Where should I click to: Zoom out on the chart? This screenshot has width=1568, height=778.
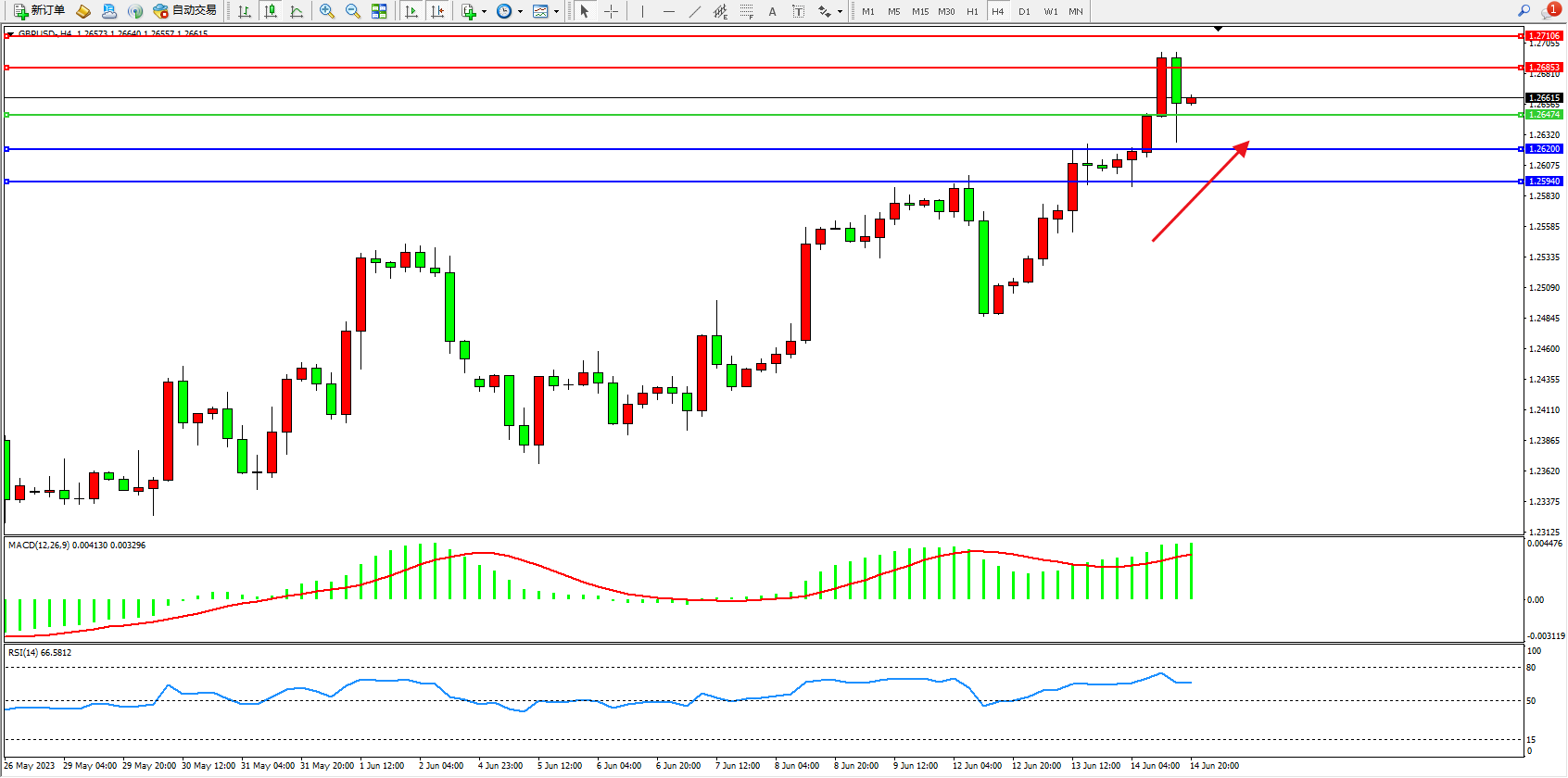[353, 11]
